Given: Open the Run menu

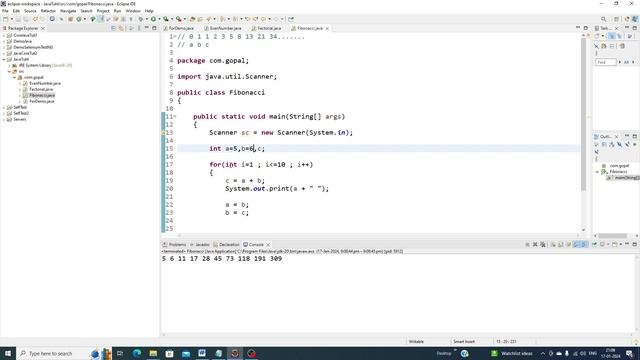Looking at the screenshot, I should point(118,11).
